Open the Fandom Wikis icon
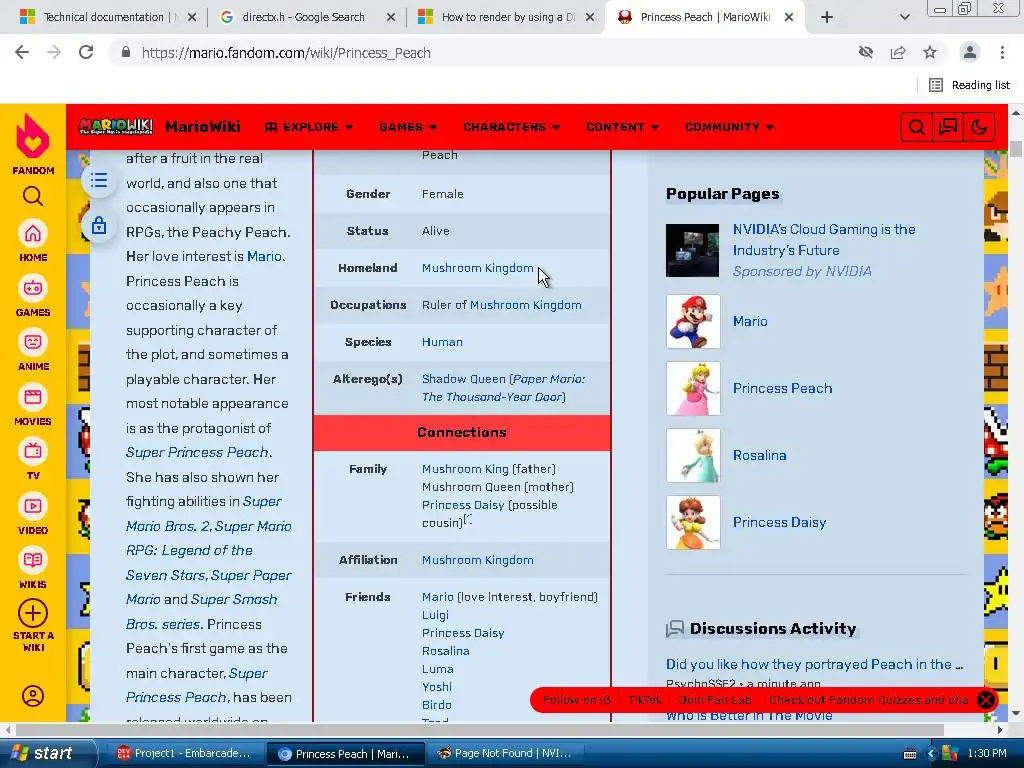Image resolution: width=1024 pixels, height=768 pixels. [33, 560]
